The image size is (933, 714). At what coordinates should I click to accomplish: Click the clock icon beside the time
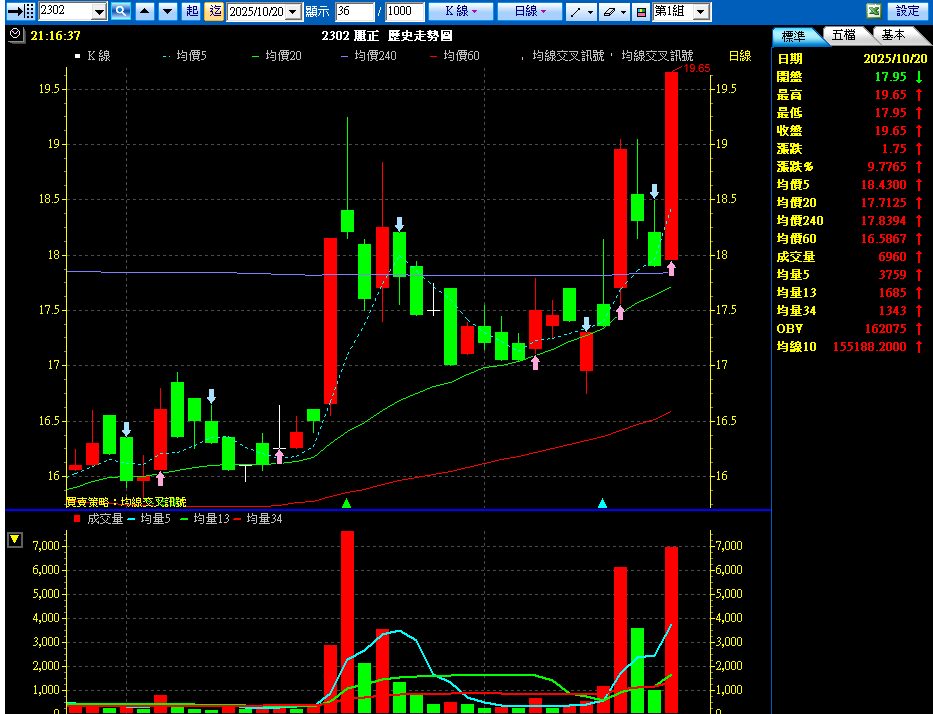click(x=15, y=35)
